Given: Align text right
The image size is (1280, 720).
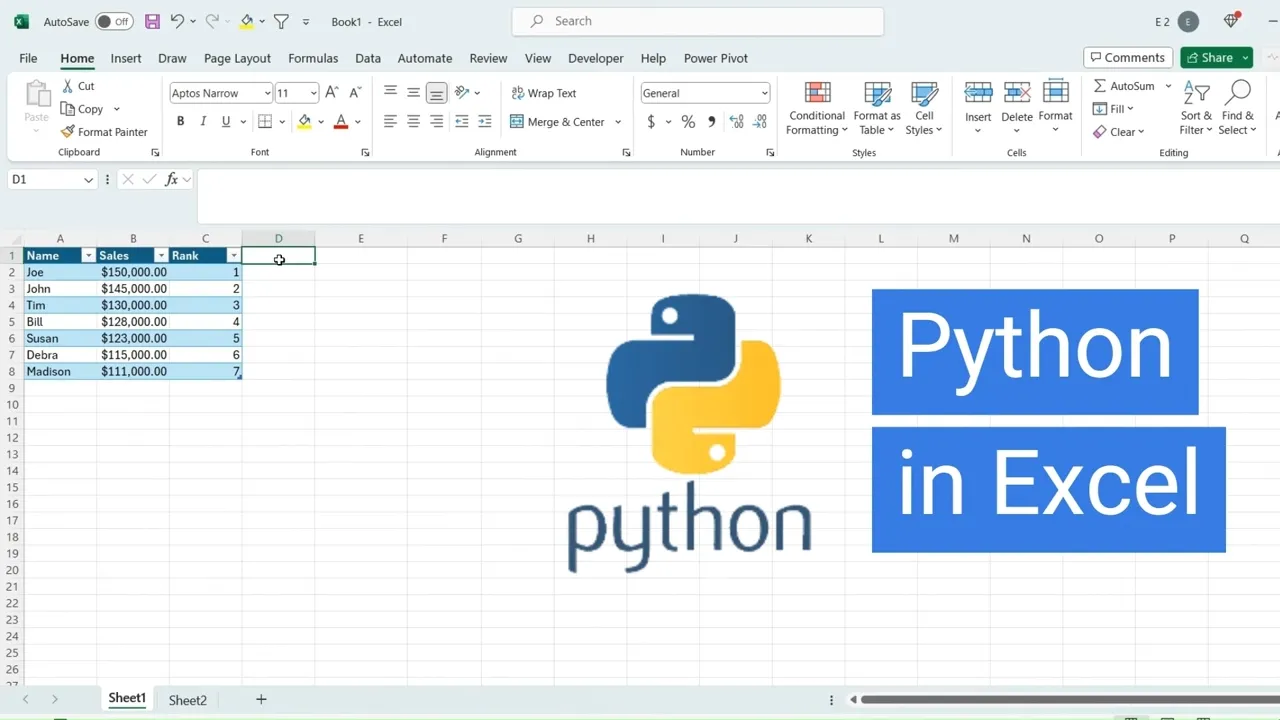Looking at the screenshot, I should coord(436,122).
